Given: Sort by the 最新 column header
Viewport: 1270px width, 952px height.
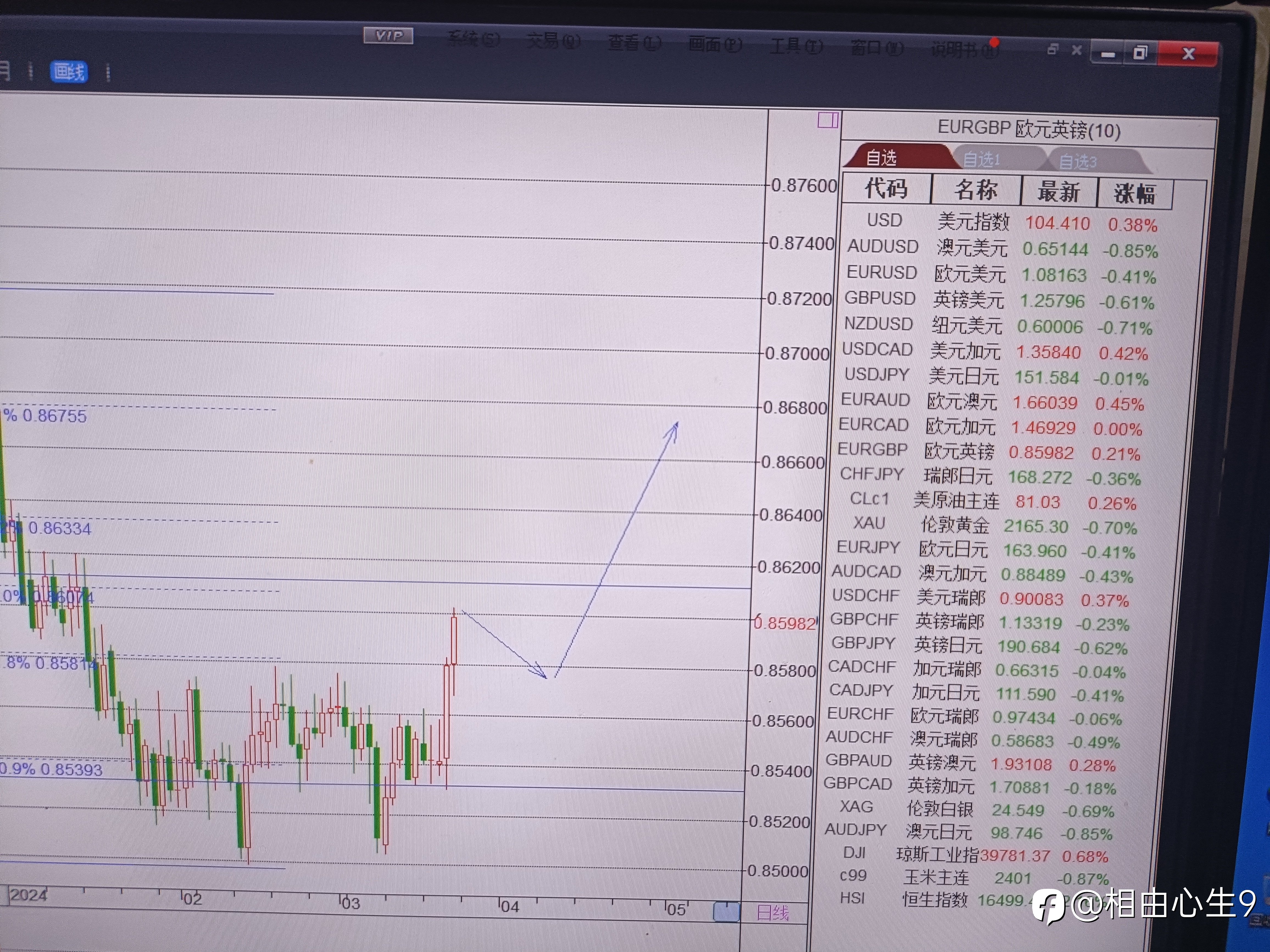Looking at the screenshot, I should click(1059, 192).
